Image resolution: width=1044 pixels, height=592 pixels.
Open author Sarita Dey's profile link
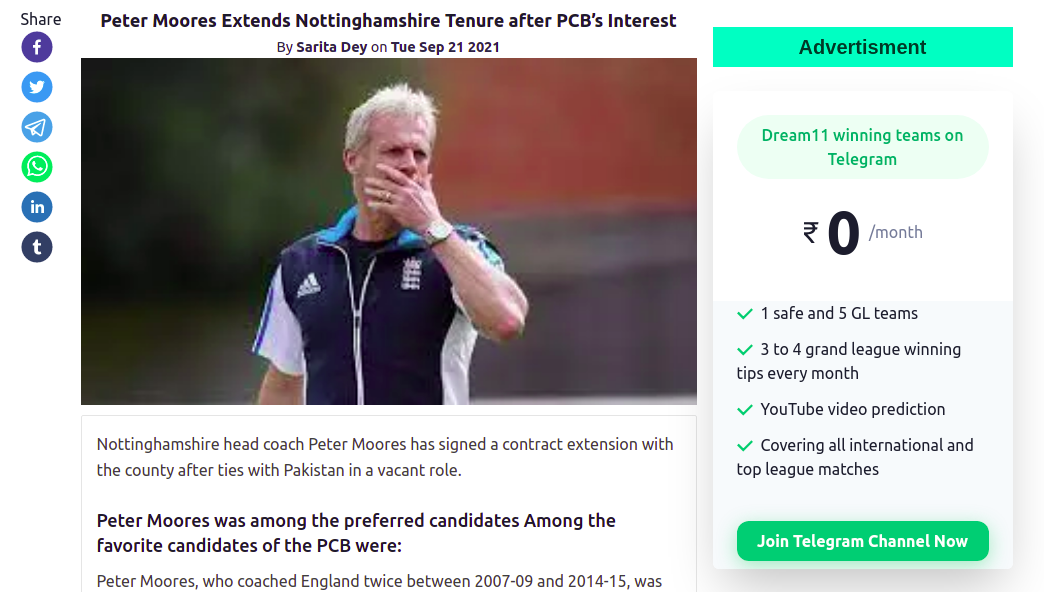[331, 47]
